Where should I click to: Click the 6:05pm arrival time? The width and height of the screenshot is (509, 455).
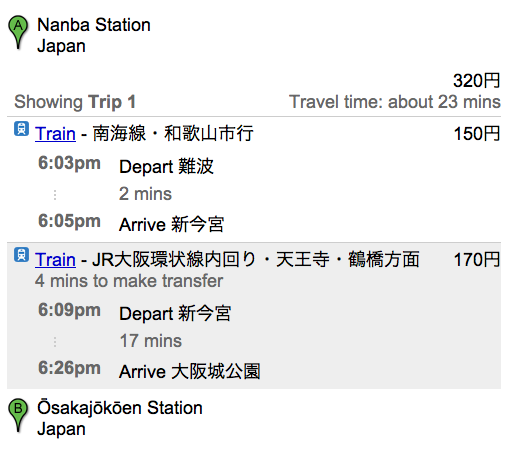(x=69, y=221)
